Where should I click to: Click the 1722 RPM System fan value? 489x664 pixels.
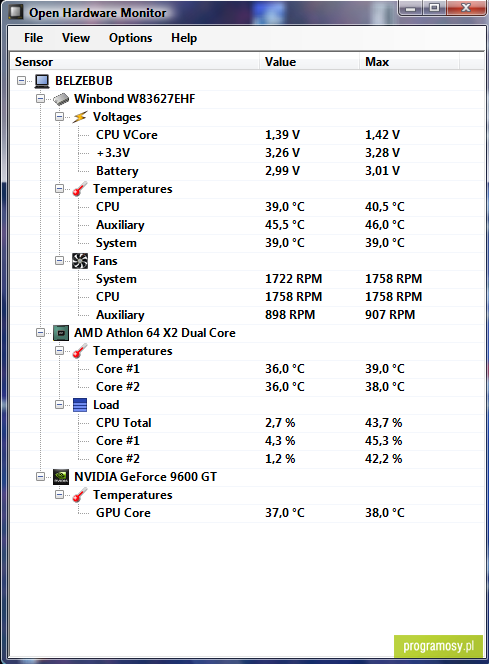293,279
